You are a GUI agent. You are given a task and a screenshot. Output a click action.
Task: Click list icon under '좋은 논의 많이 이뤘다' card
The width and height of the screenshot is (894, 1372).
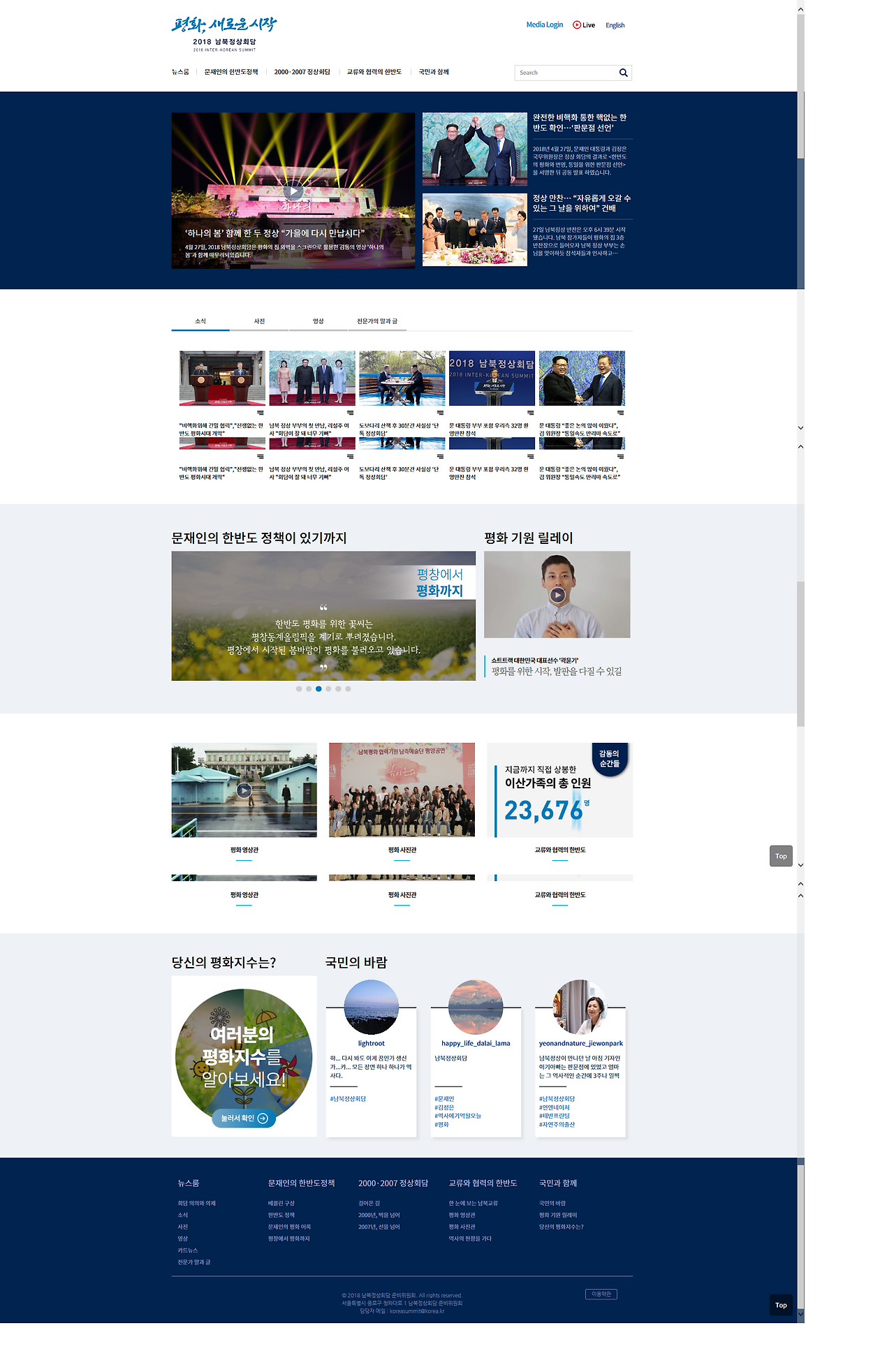620,413
